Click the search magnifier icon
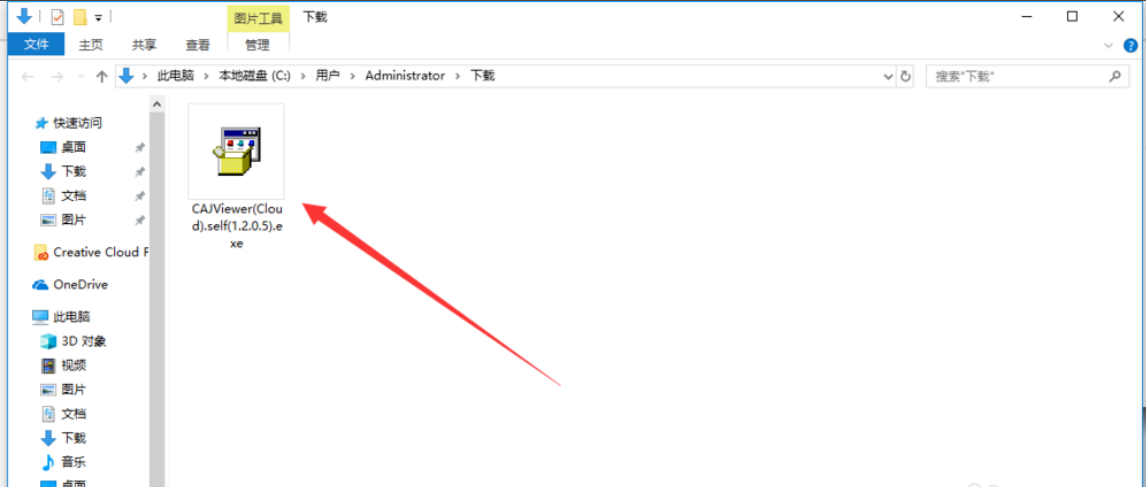1146x487 pixels. point(1114,76)
